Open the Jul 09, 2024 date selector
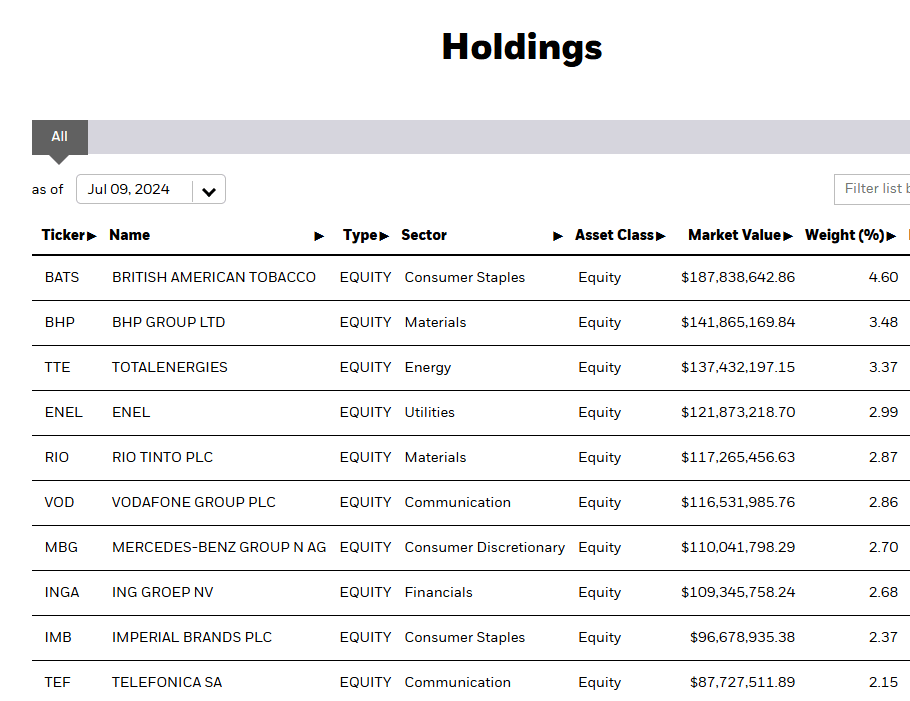This screenshot has height=701, width=910. 130,188
